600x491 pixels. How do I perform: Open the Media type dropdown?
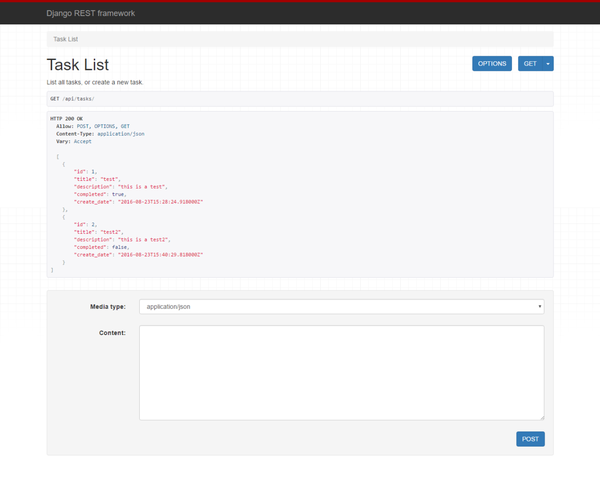[342, 307]
